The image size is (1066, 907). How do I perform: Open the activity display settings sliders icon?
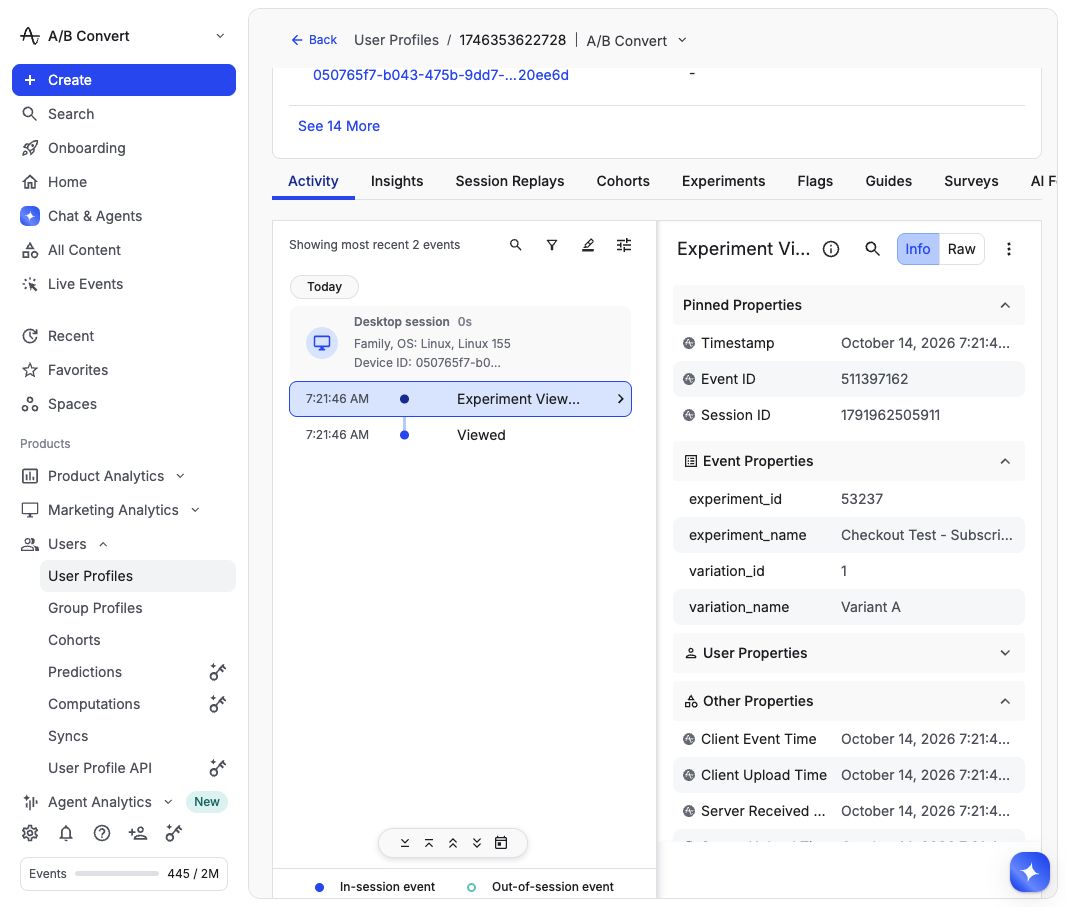[624, 245]
